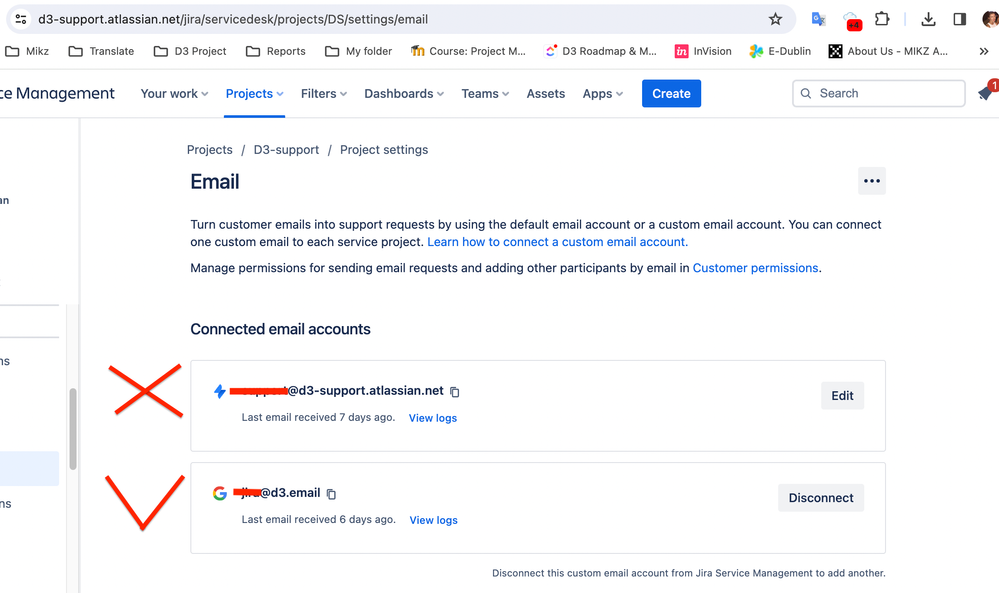
Task: Open the browser Downloads icon
Action: (x=928, y=19)
